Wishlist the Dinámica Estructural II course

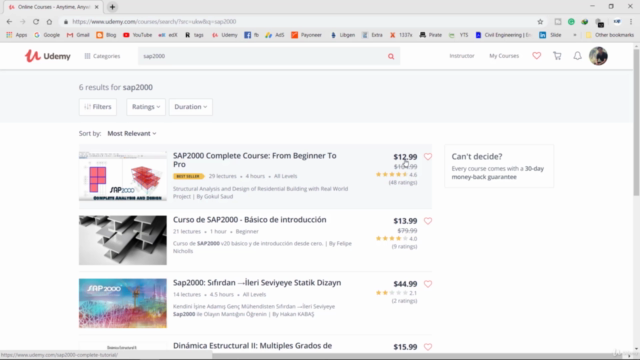[428, 347]
